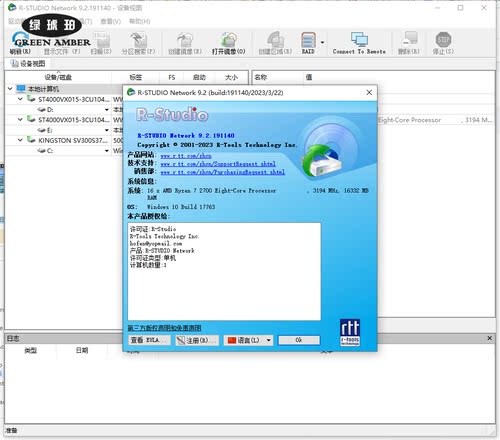The height and width of the screenshot is (440, 500).
Task: Click Ok in the About dialog
Action: (x=299, y=340)
